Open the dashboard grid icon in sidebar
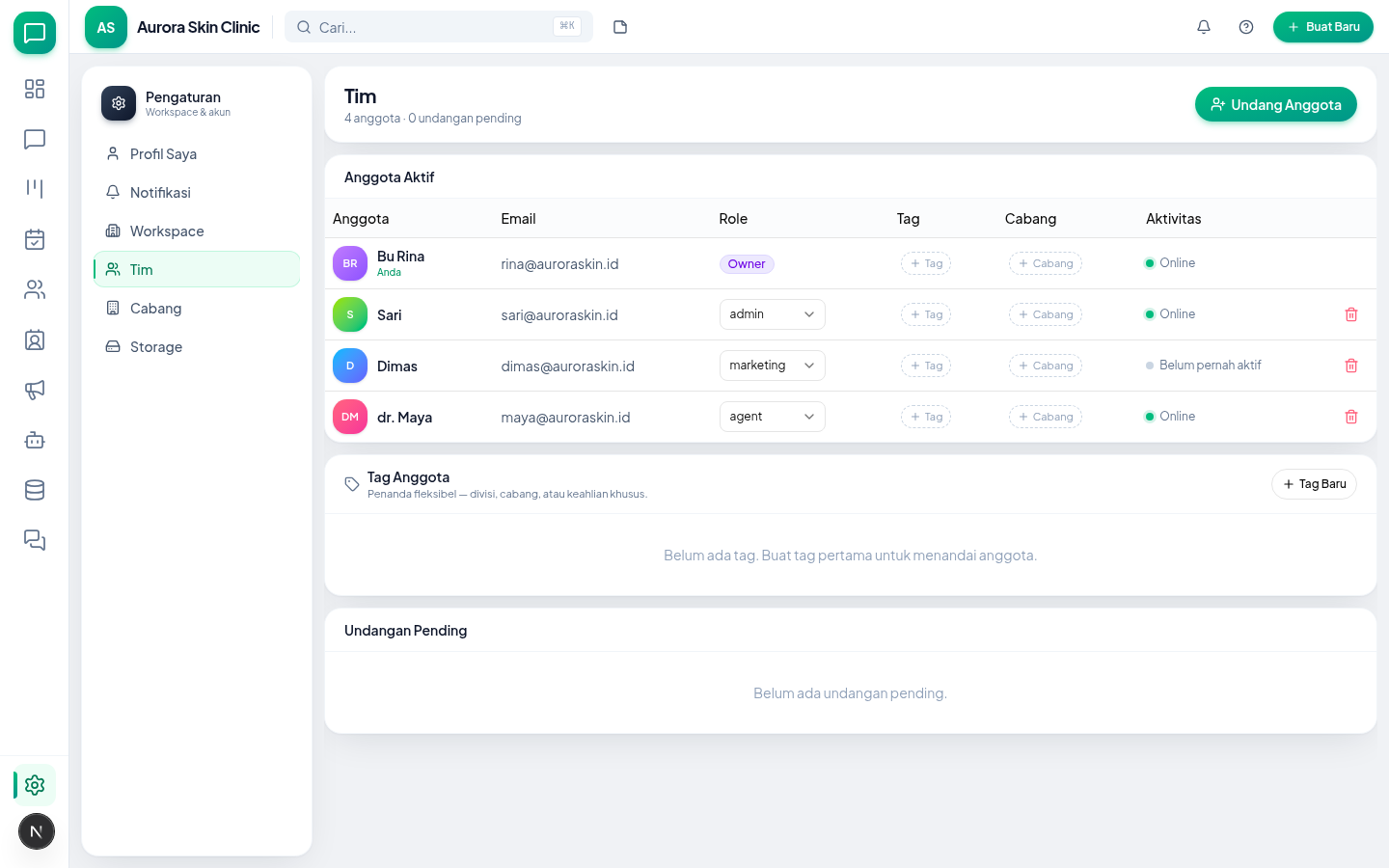The image size is (1389, 868). tap(35, 89)
